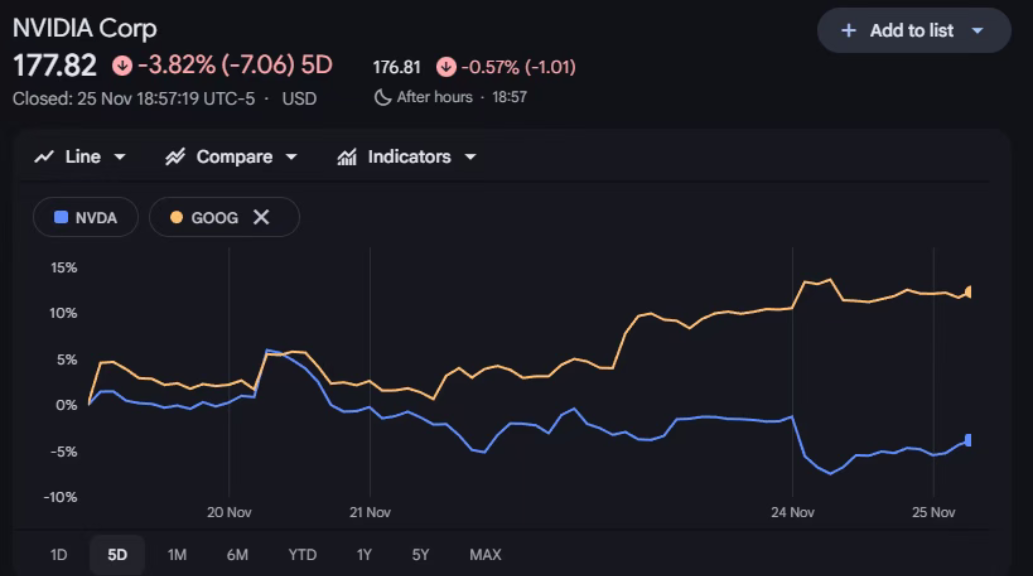Toggle the NVDA series chip
Image resolution: width=1033 pixels, height=576 pixels.
click(85, 217)
